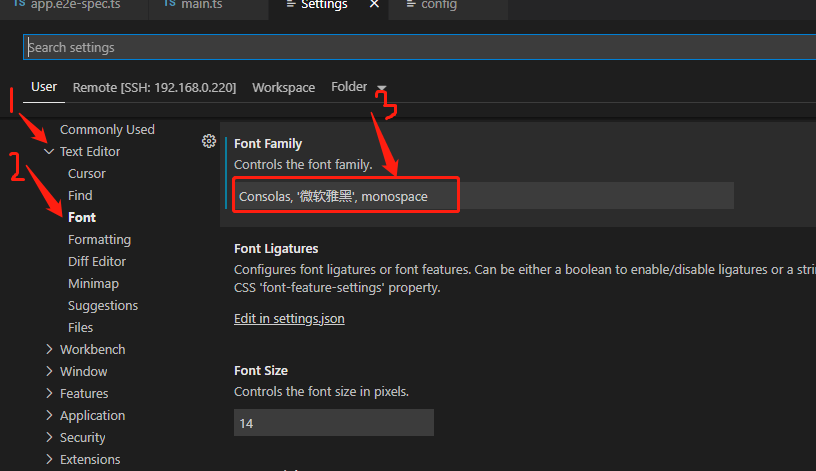
Task: Select Font under Text Editor
Action: click(82, 218)
